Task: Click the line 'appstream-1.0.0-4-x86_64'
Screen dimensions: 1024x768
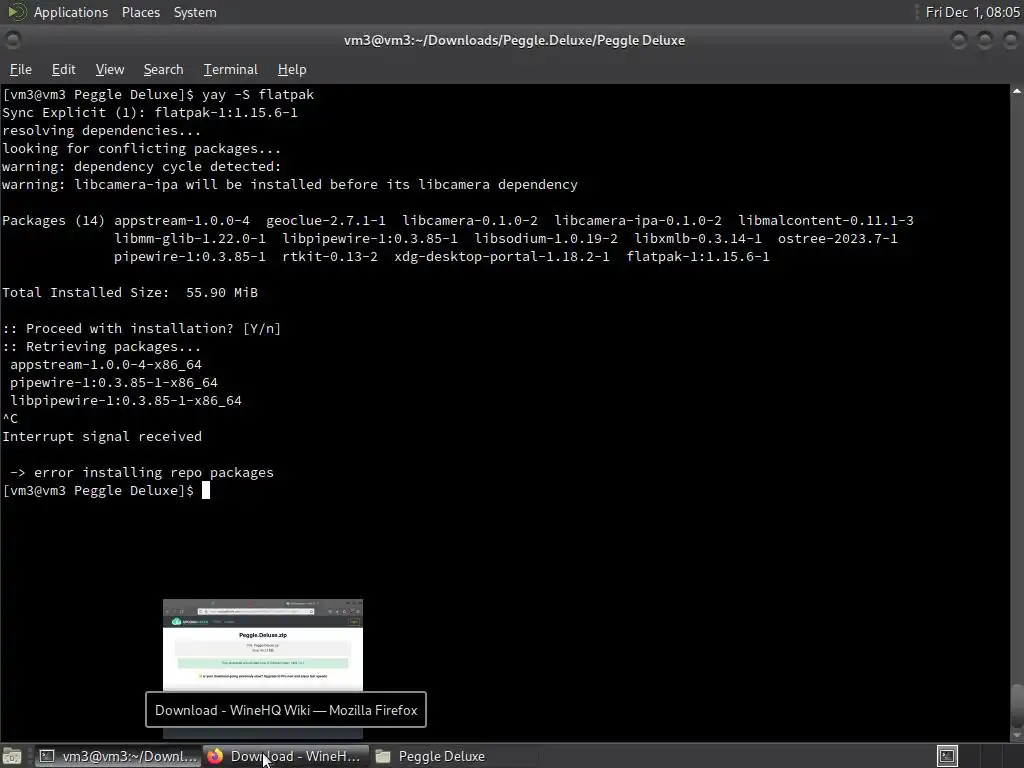Action: tap(106, 364)
